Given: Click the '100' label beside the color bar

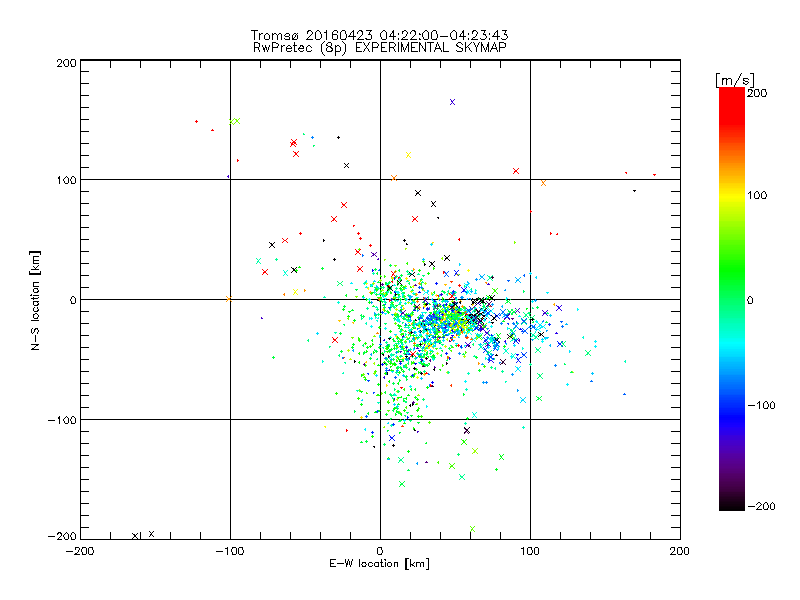Looking at the screenshot, I should [x=757, y=195].
